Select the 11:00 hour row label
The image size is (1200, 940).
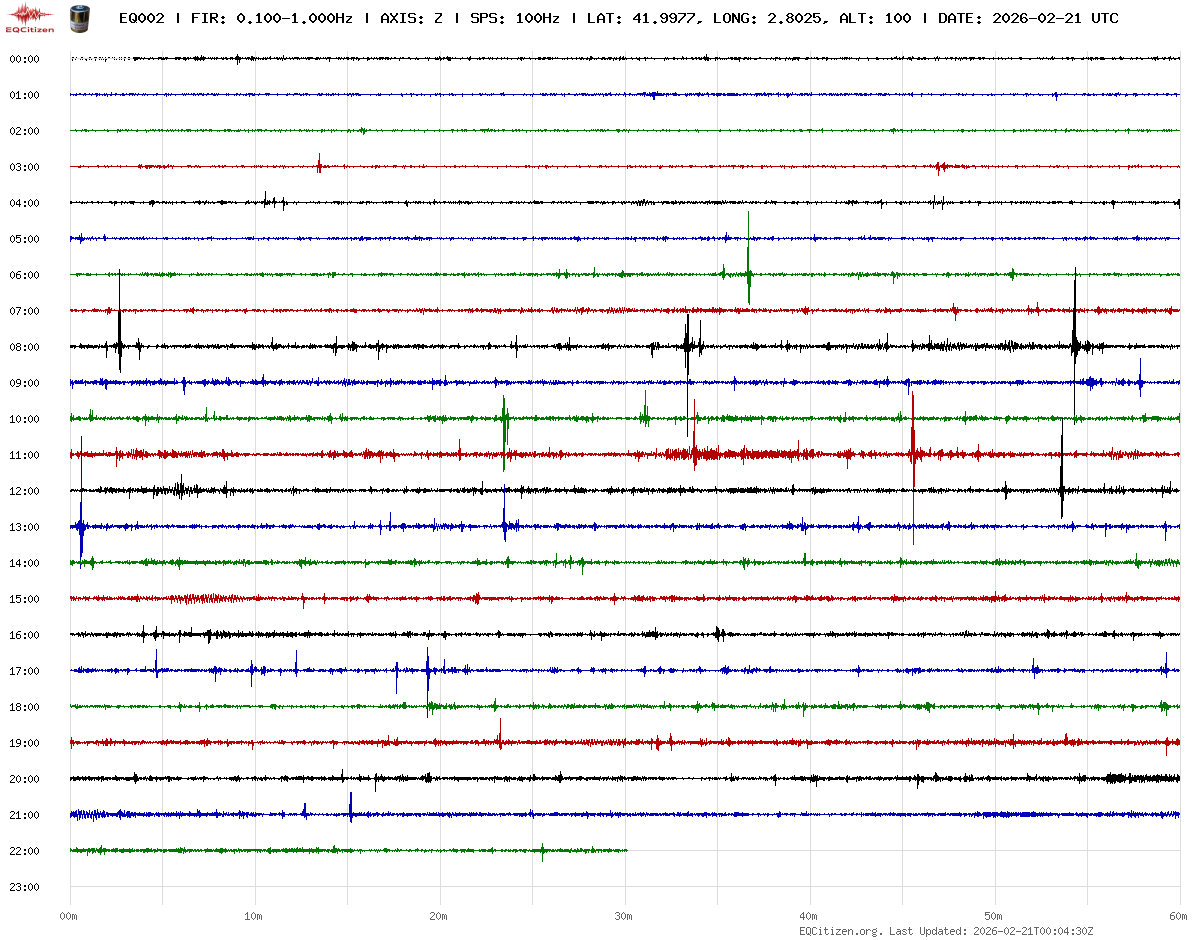24,455
